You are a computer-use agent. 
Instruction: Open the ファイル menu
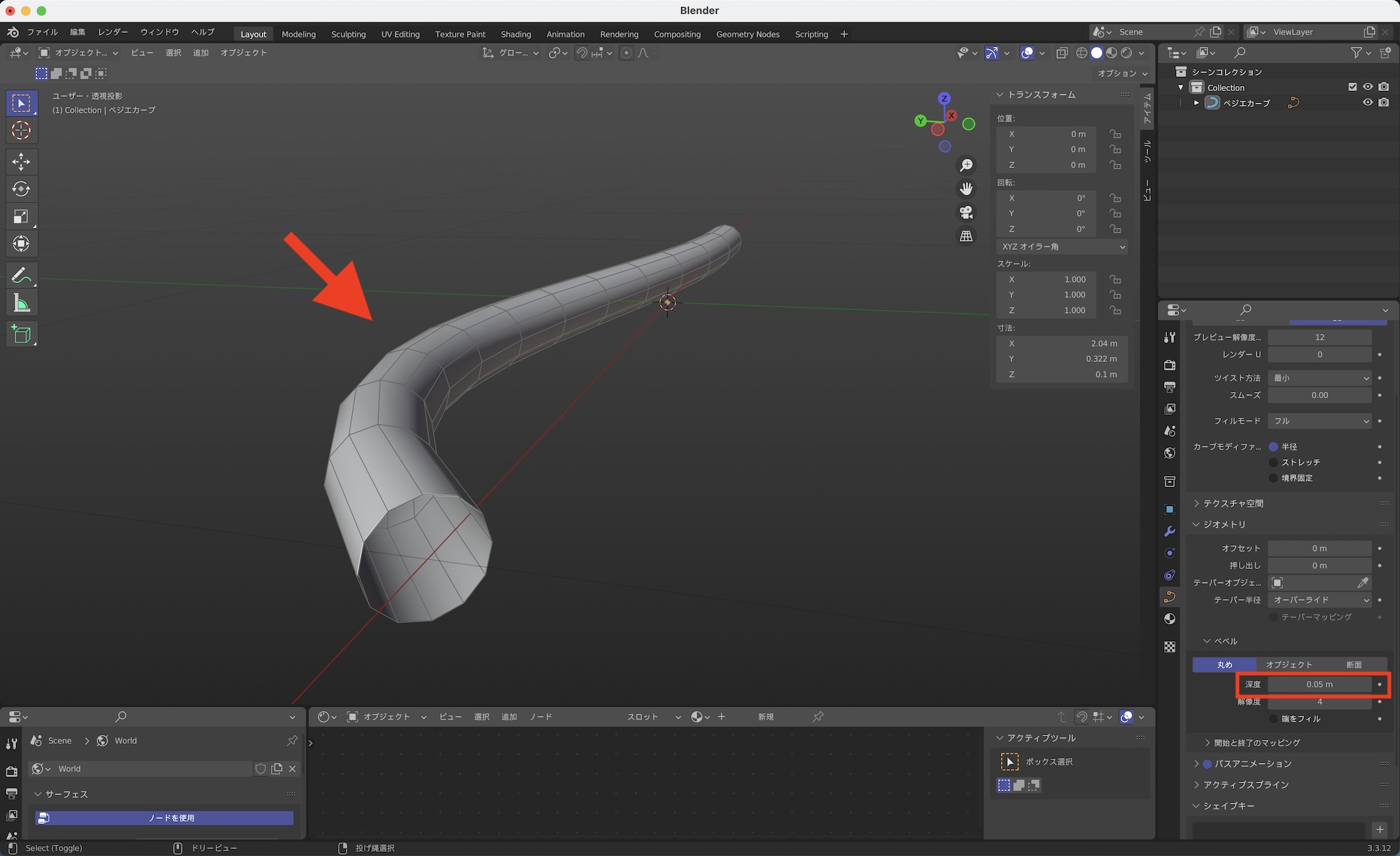(42, 32)
